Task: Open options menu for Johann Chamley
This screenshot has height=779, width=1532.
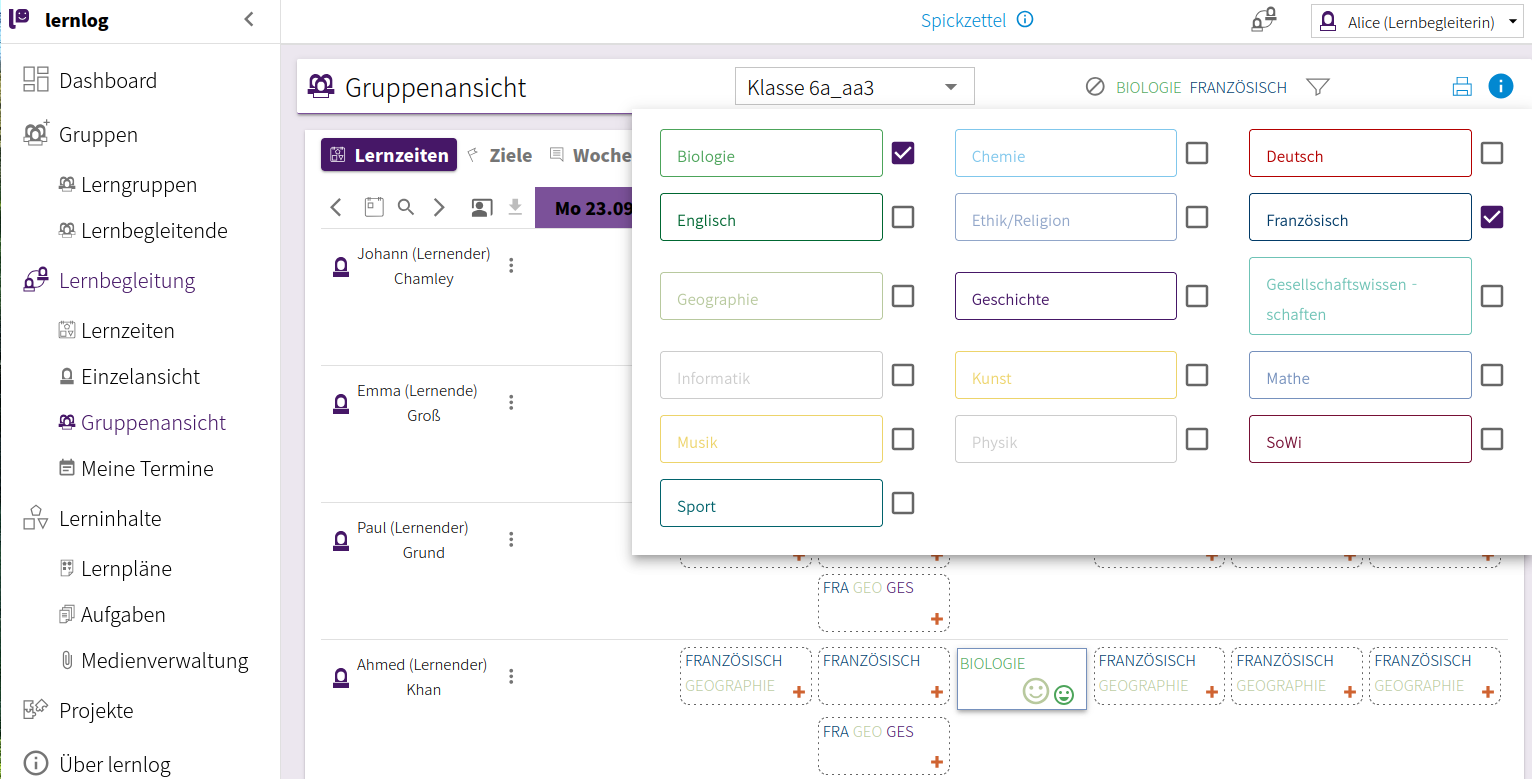Action: pos(511,265)
